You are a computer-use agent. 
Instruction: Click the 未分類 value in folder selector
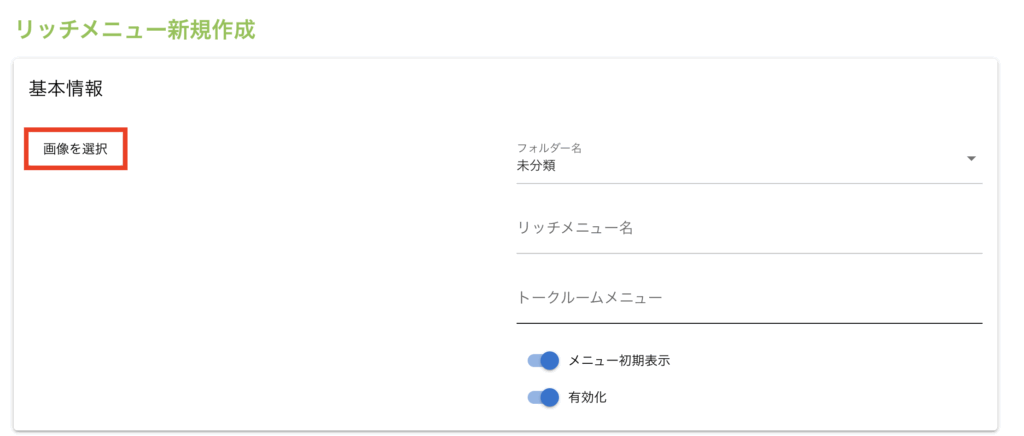click(536, 166)
